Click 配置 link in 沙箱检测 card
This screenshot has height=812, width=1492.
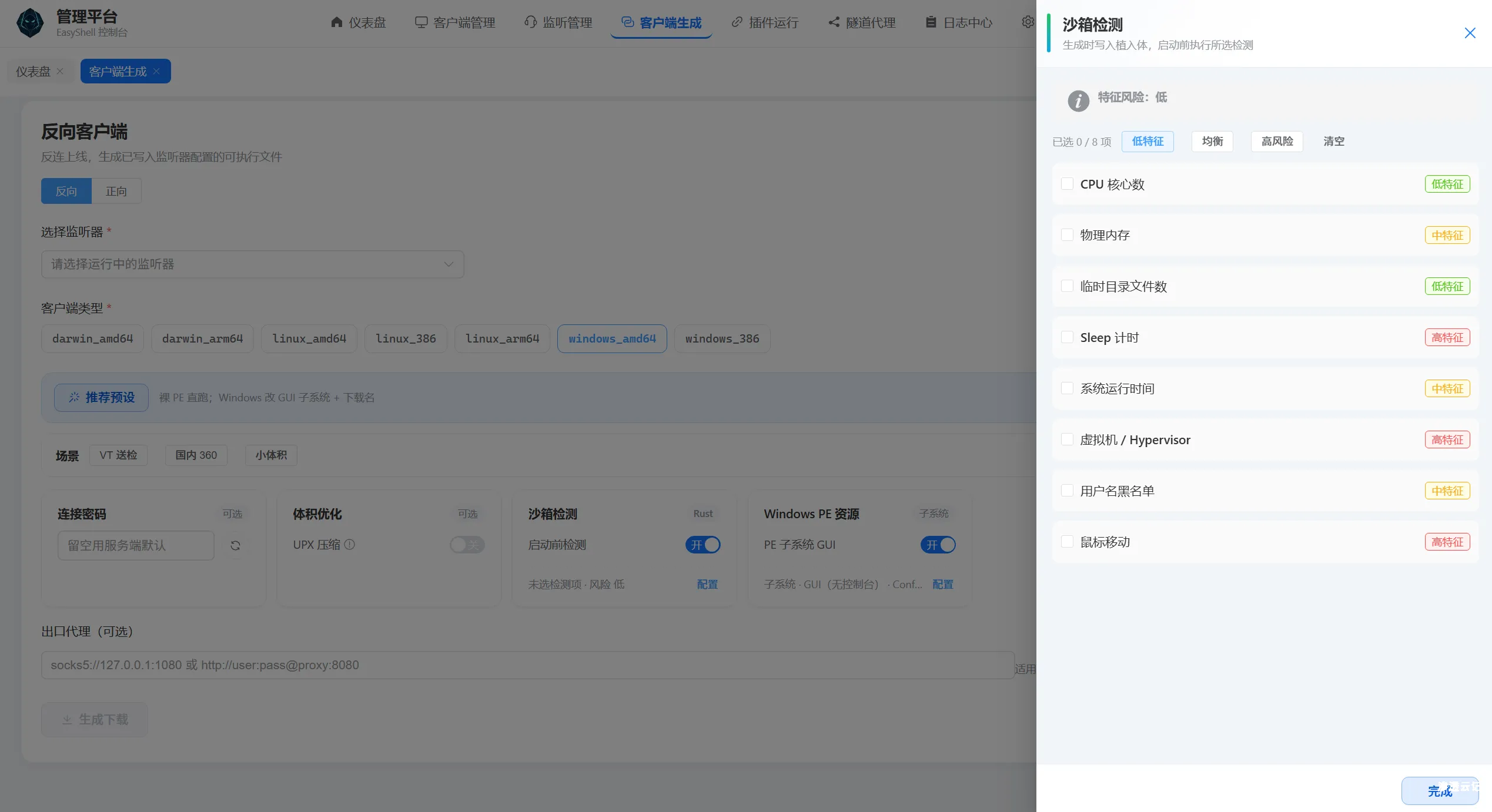tap(707, 585)
